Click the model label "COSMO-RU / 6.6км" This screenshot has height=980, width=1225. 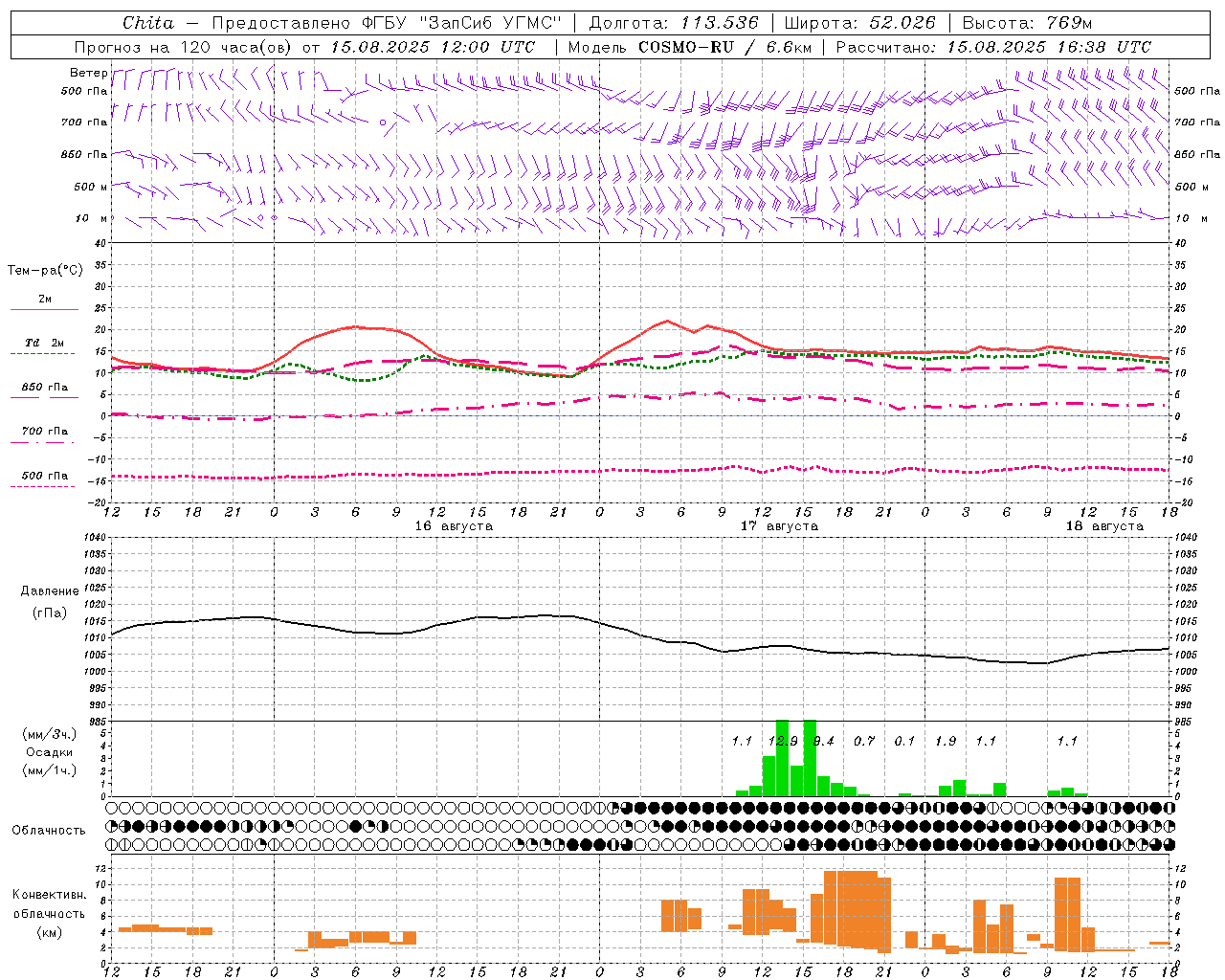(724, 47)
